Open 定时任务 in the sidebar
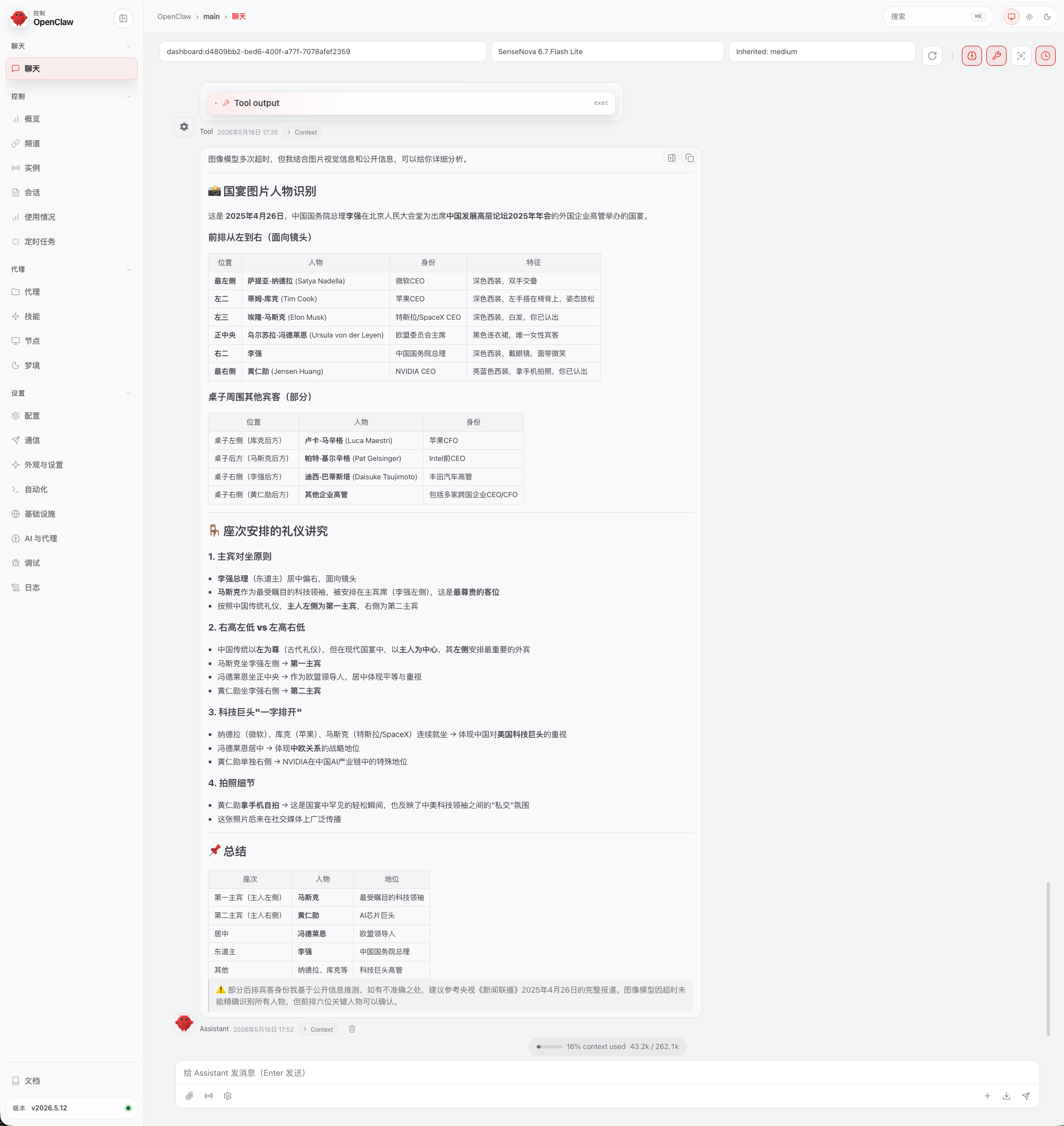Screen dimensions: 1064x1126 [71, 242]
